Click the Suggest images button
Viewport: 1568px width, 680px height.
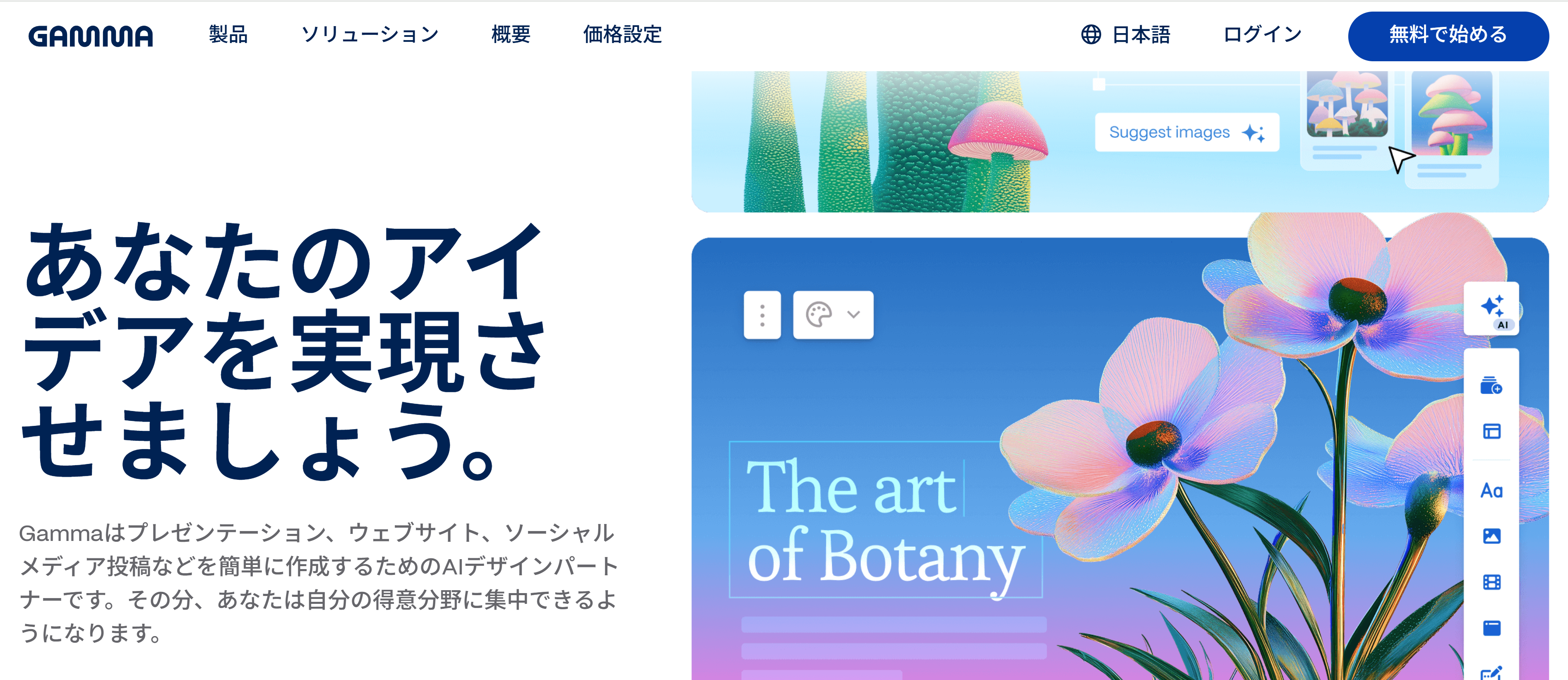1186,132
